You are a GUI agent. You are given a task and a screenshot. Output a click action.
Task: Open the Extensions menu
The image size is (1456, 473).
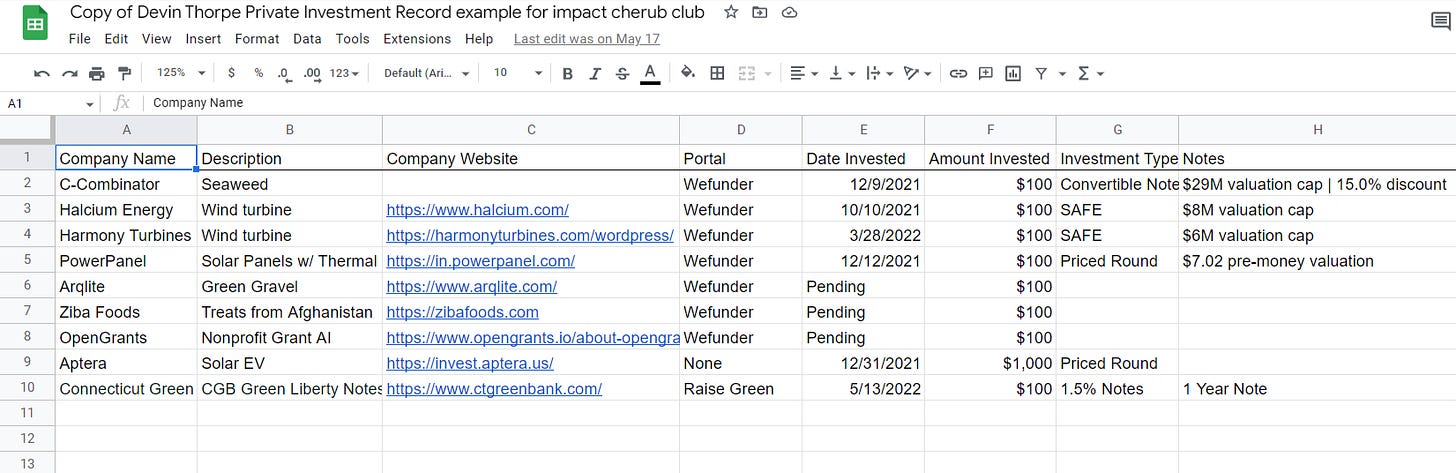(417, 39)
